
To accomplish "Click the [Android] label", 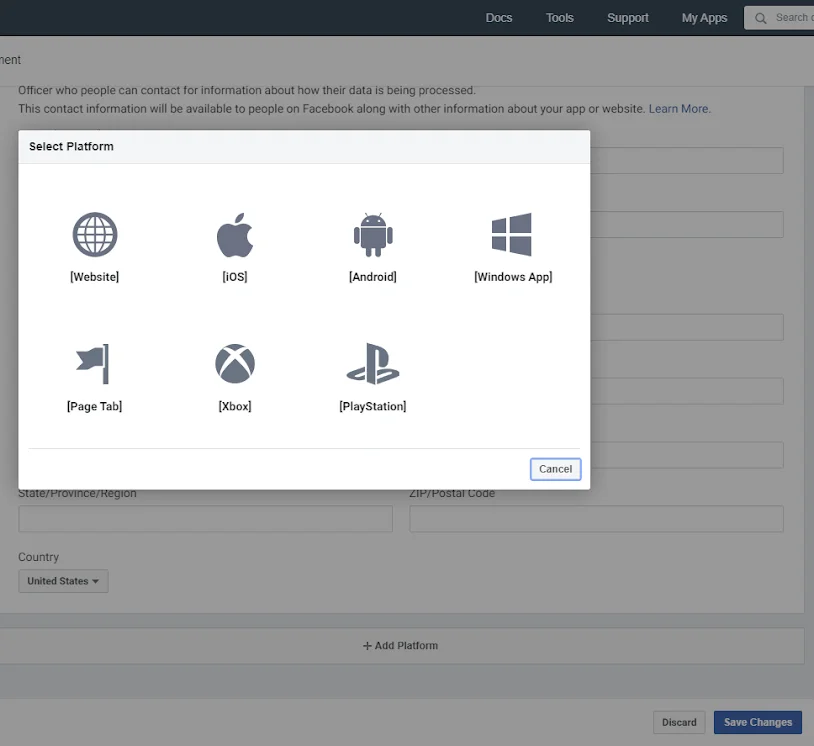I will click(373, 277).
